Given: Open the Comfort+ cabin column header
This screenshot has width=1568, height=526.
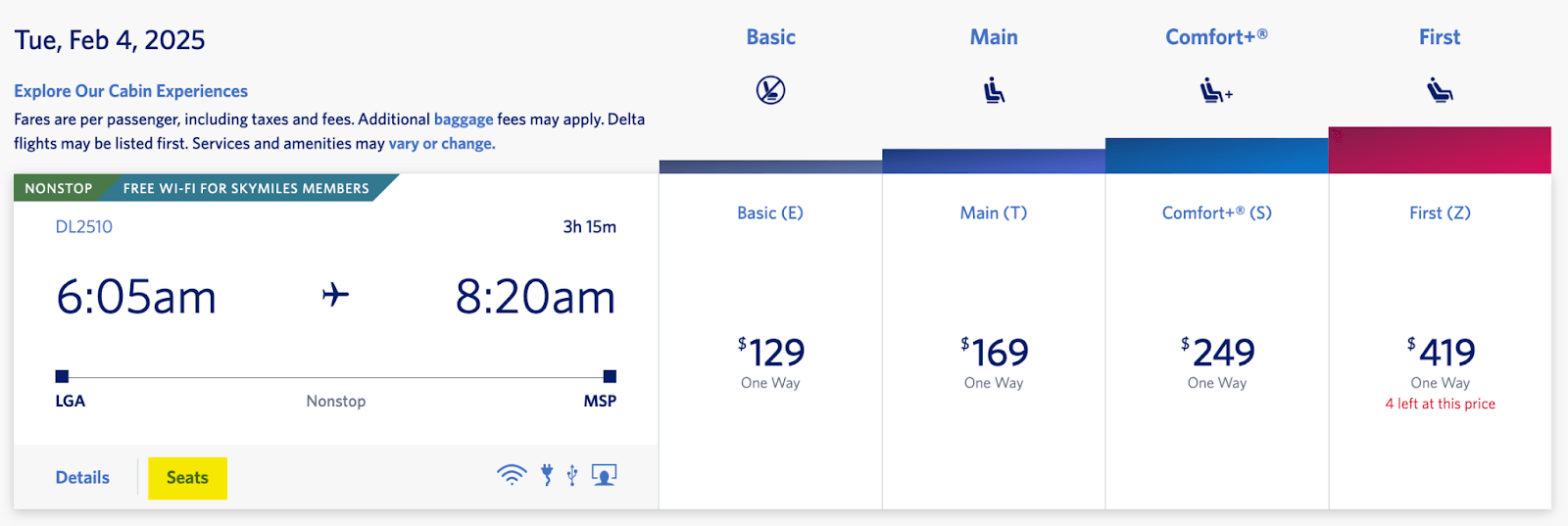Looking at the screenshot, I should [x=1216, y=37].
